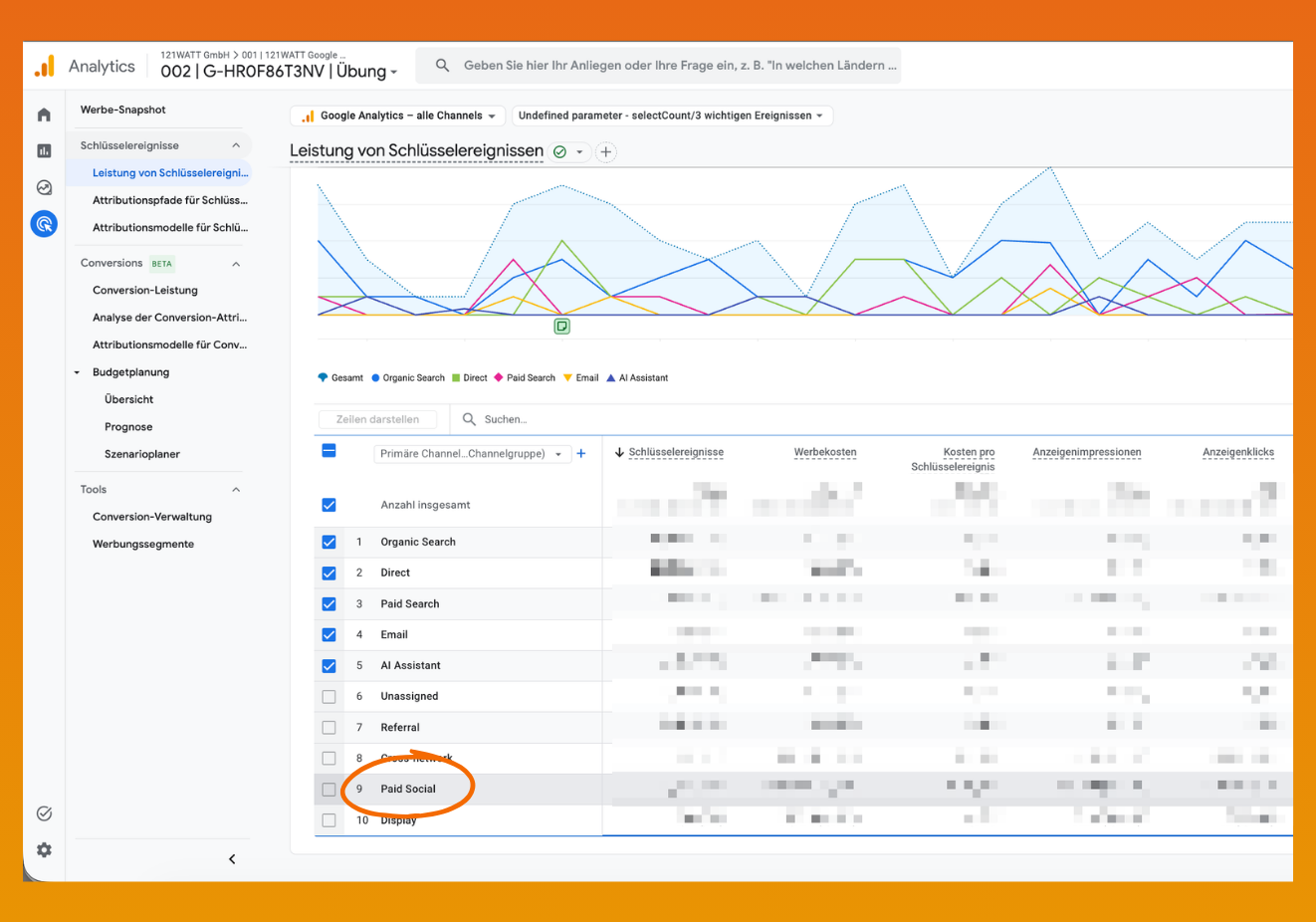Click the plus circle icon next to report title
The width and height of the screenshot is (1316, 922).
coord(605,152)
